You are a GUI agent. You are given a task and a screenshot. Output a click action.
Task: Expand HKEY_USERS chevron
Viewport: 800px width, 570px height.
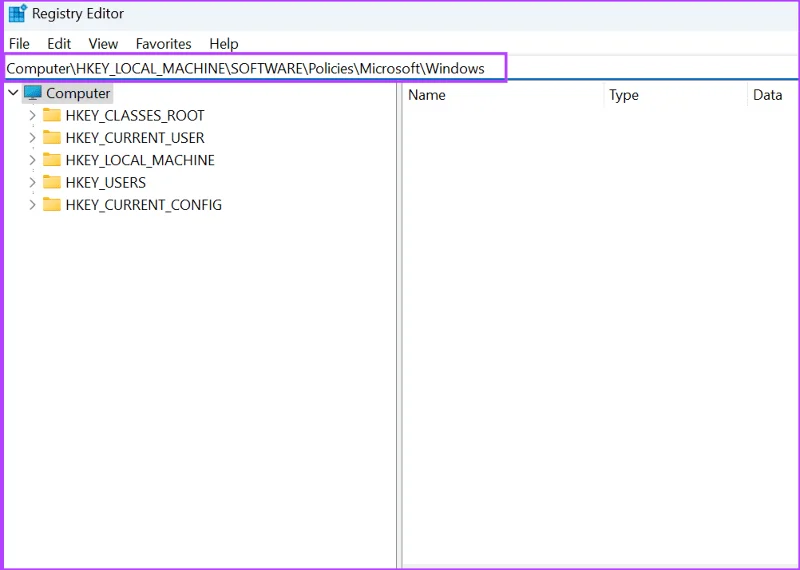click(32, 182)
